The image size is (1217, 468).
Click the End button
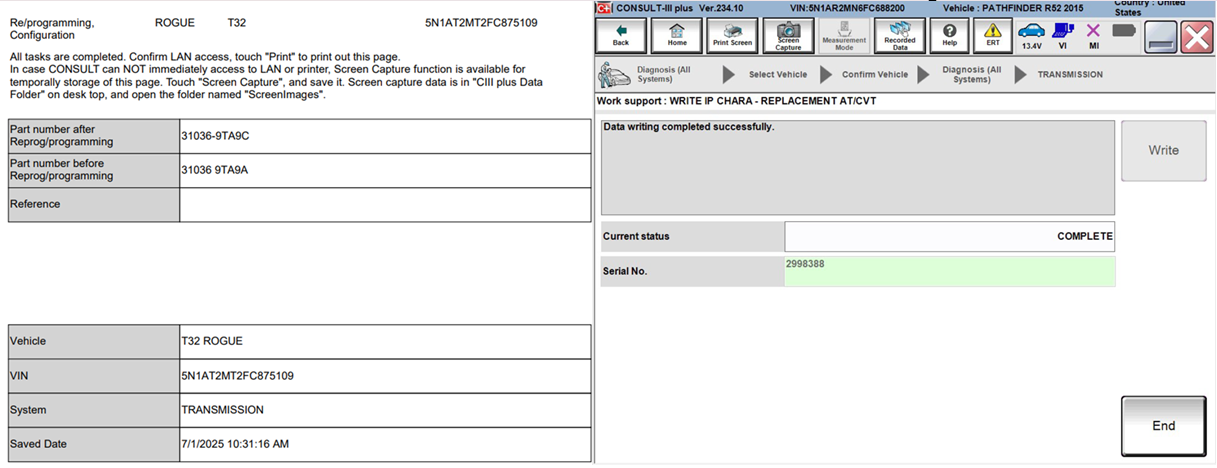[1163, 425]
